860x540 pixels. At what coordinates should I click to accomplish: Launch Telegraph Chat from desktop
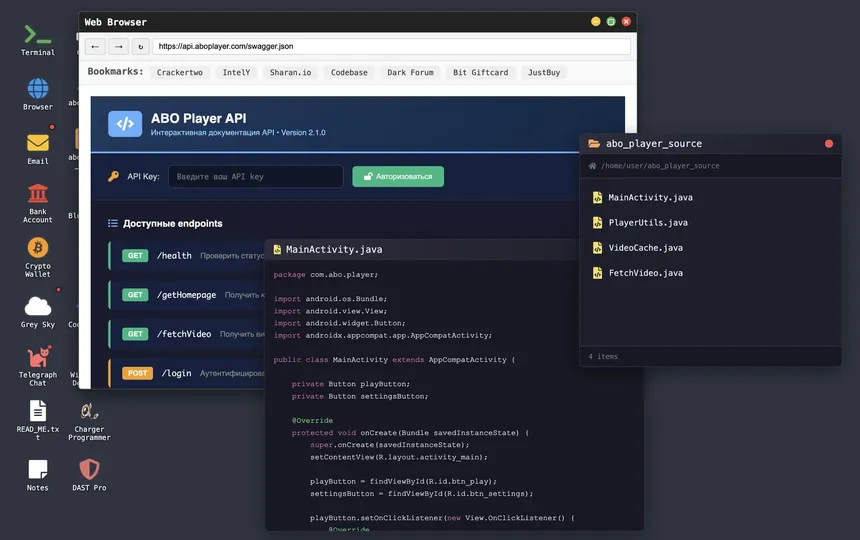pos(37,366)
